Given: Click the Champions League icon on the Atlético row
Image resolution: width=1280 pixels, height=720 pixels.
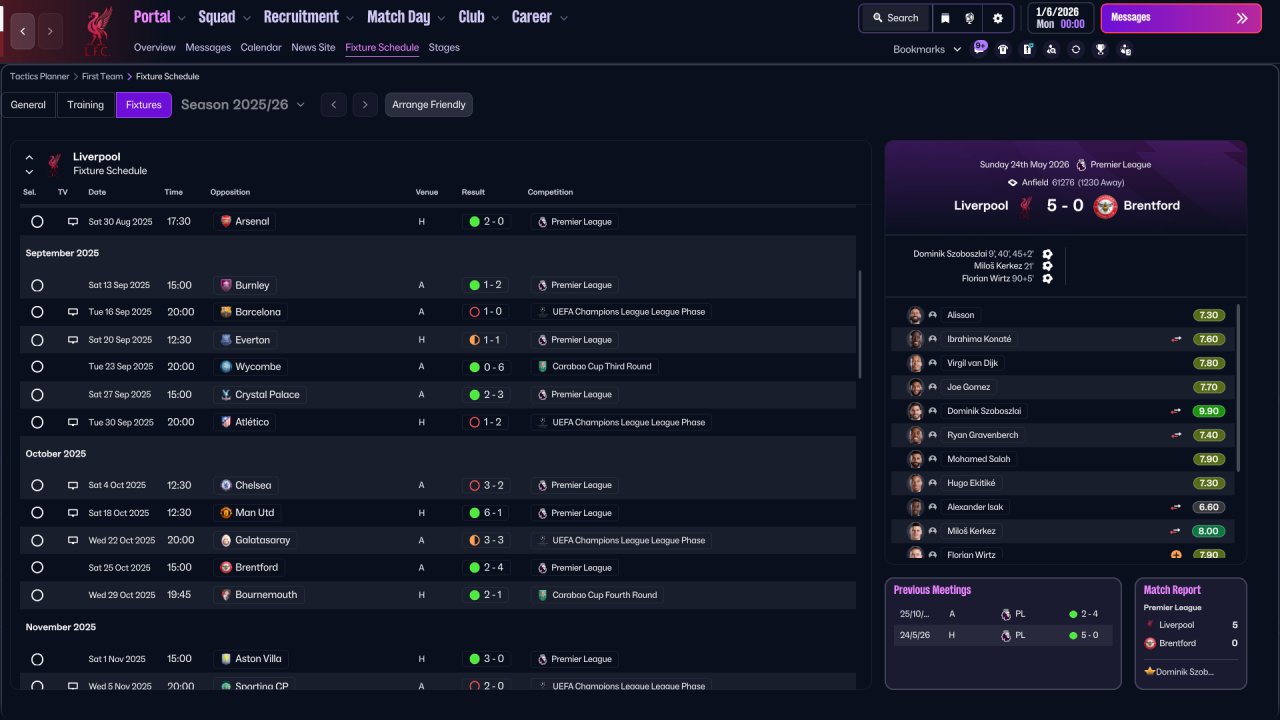Looking at the screenshot, I should pyautogui.click(x=542, y=422).
